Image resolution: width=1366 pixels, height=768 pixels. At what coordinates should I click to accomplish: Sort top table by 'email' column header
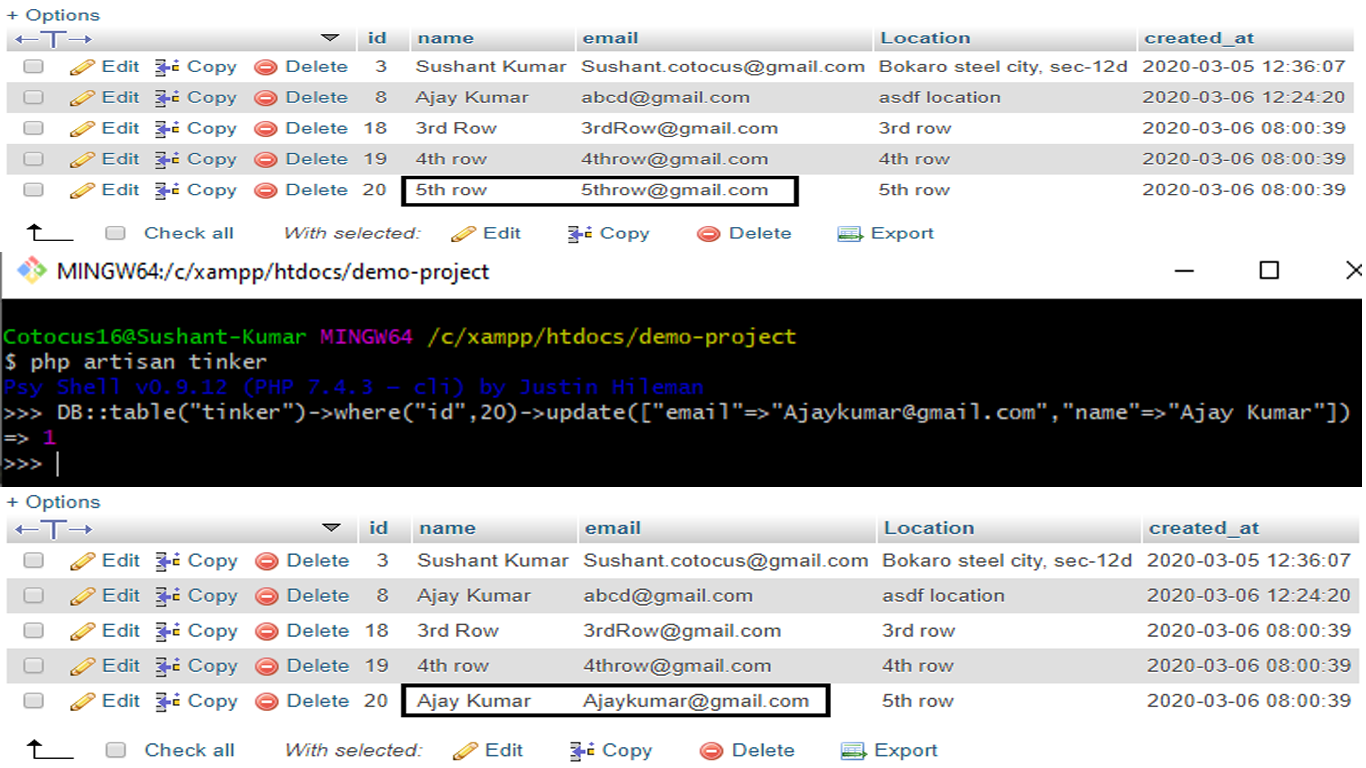pyautogui.click(x=610, y=38)
